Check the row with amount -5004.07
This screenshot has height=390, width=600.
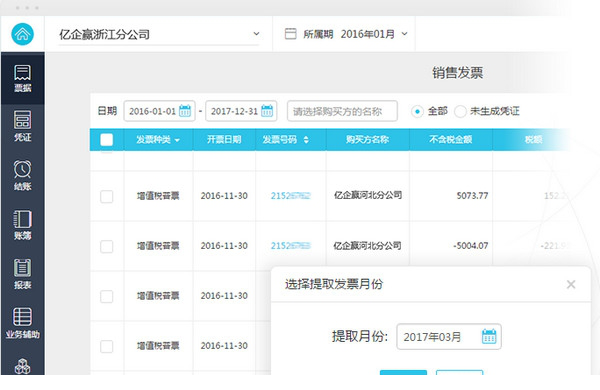click(x=106, y=246)
